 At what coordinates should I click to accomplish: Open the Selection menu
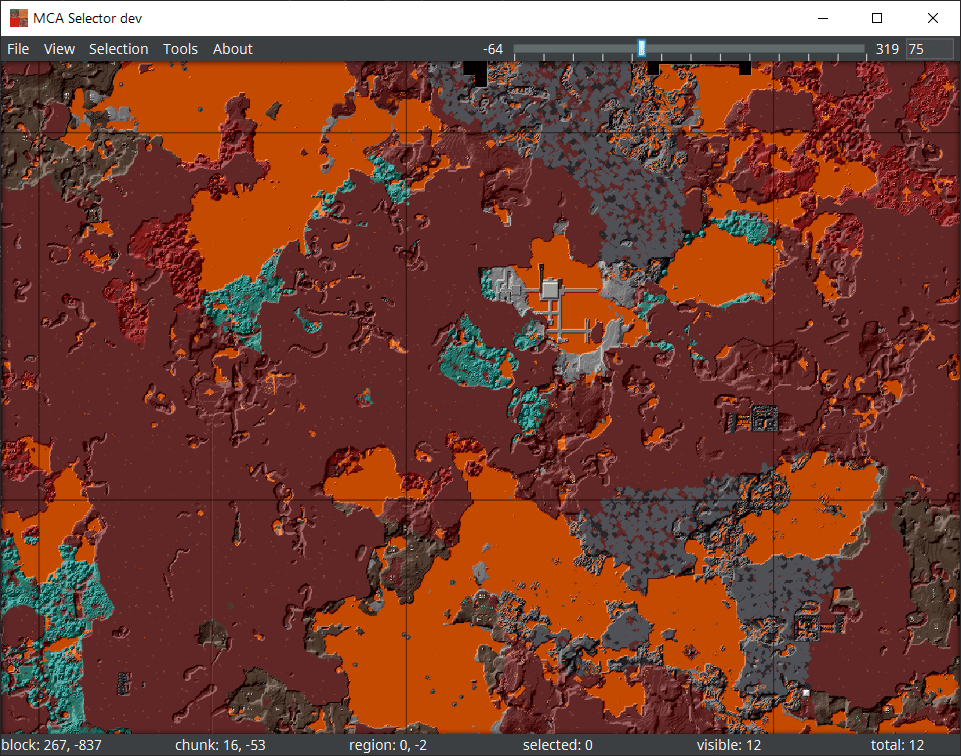[x=118, y=48]
